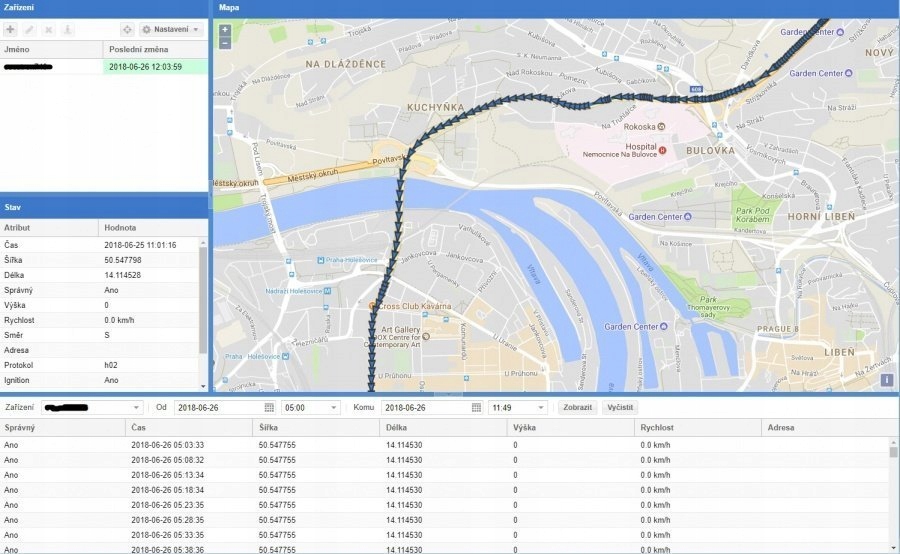Zoom out the map with minus button

pyautogui.click(x=225, y=43)
